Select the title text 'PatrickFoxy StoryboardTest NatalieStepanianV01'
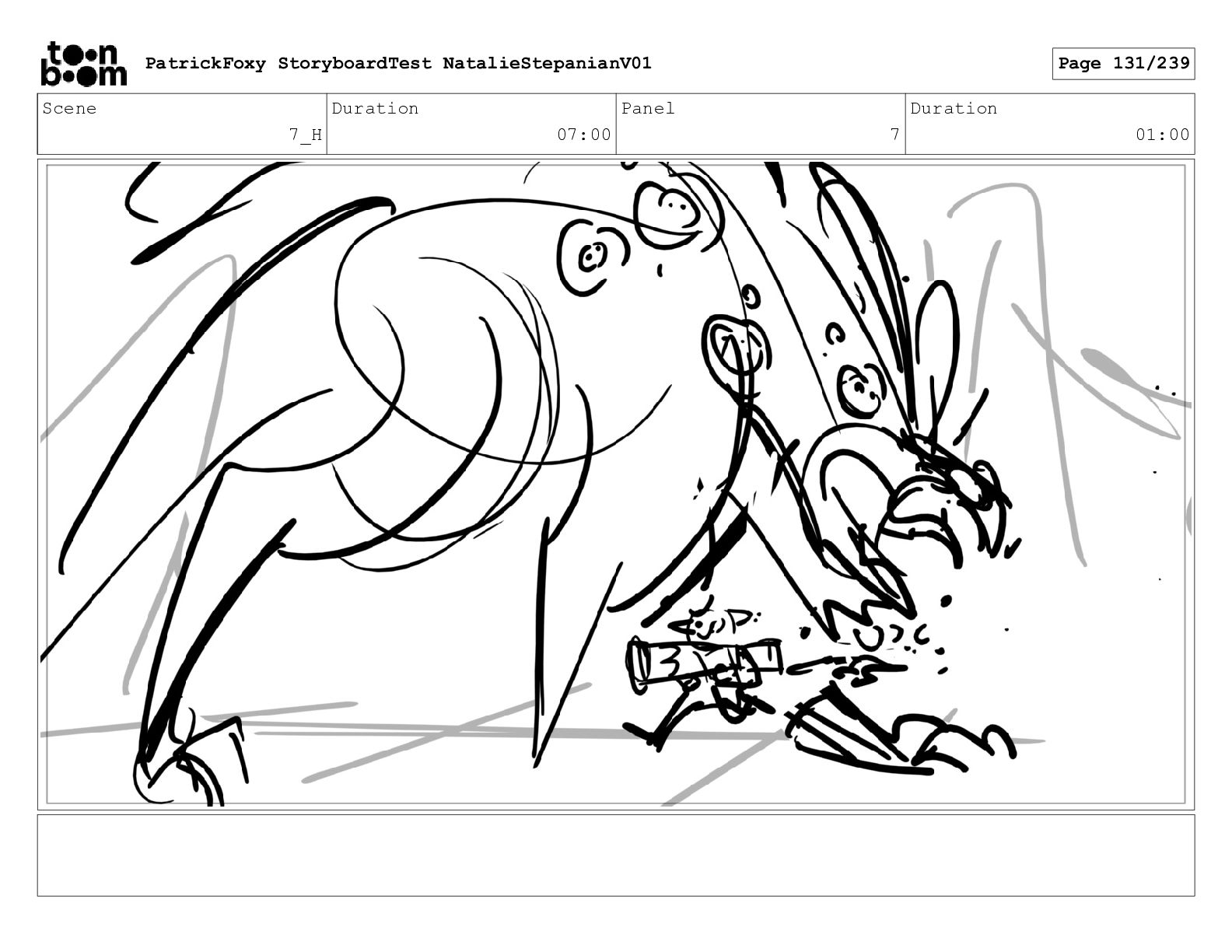Screen dimensions: 1232x952 tap(398, 63)
